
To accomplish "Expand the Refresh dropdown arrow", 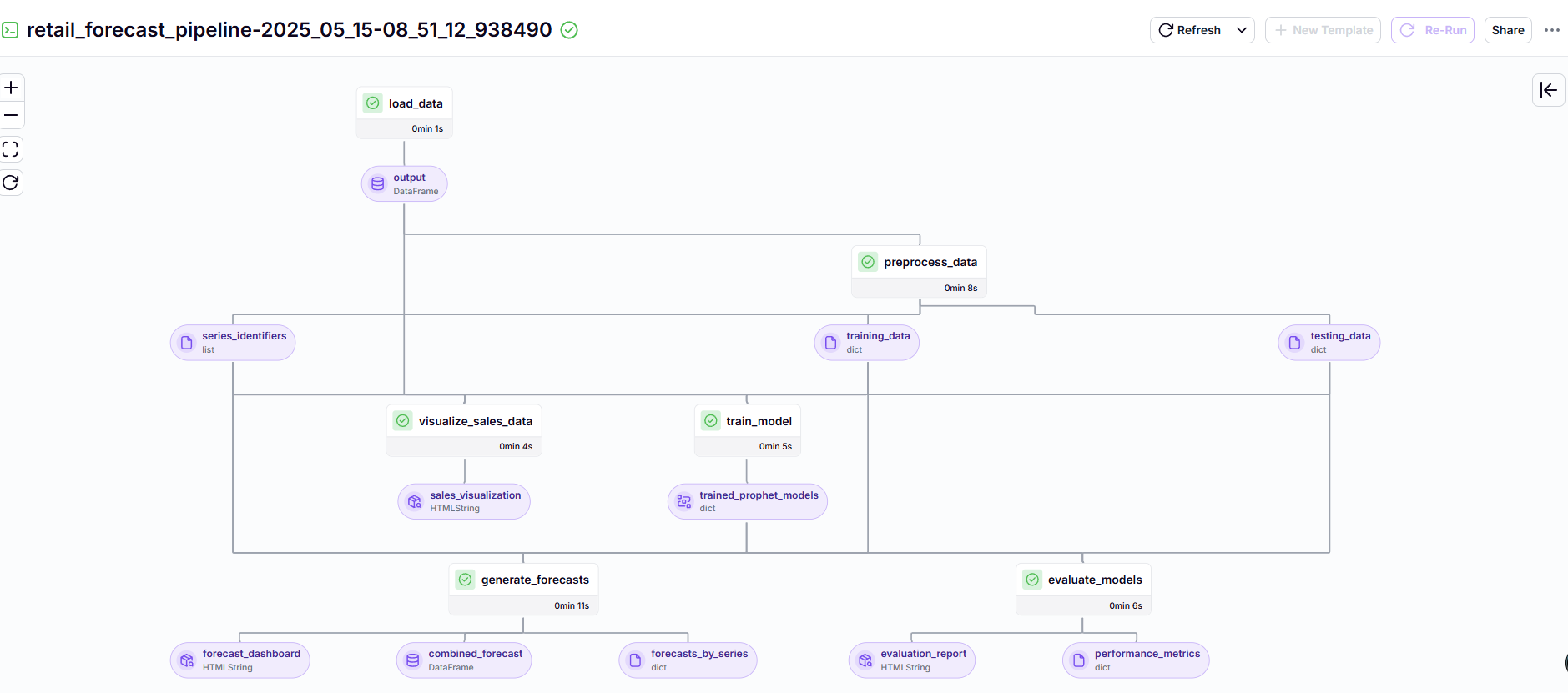I will click(1242, 30).
